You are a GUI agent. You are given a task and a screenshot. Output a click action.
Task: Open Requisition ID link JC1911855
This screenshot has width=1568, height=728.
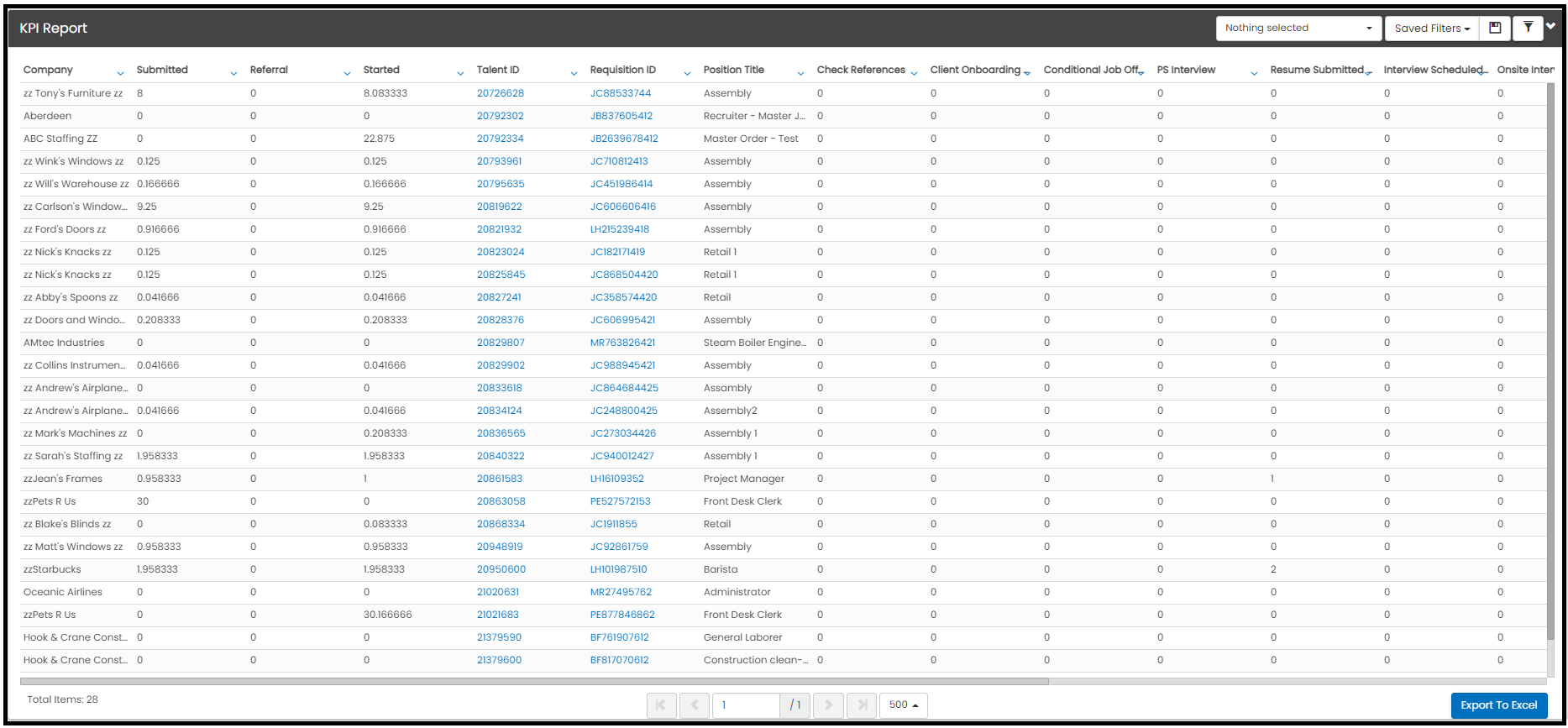click(614, 524)
